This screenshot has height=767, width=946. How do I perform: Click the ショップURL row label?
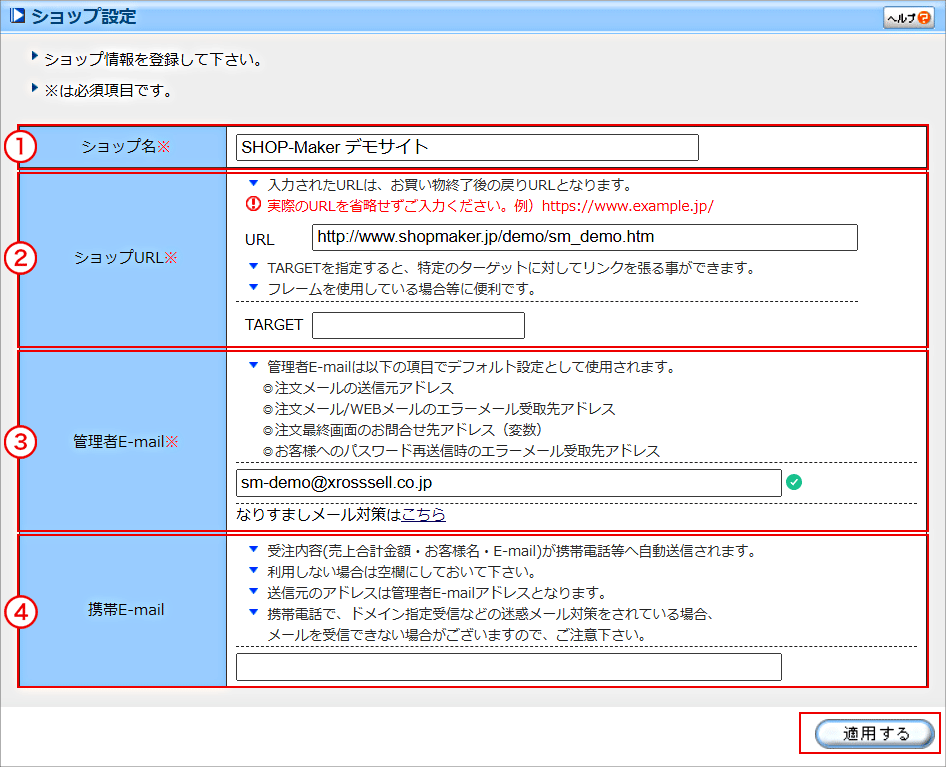126,258
